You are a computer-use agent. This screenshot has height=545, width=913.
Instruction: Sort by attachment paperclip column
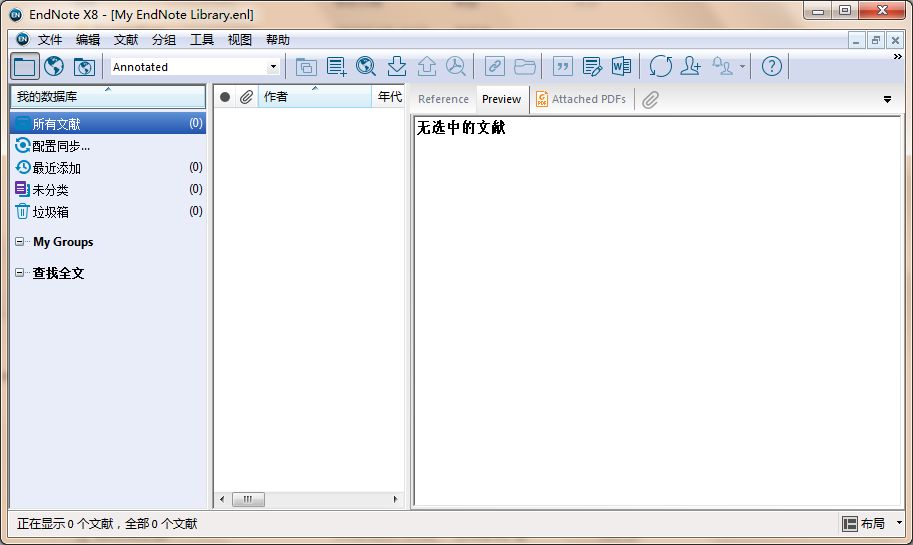click(x=246, y=97)
